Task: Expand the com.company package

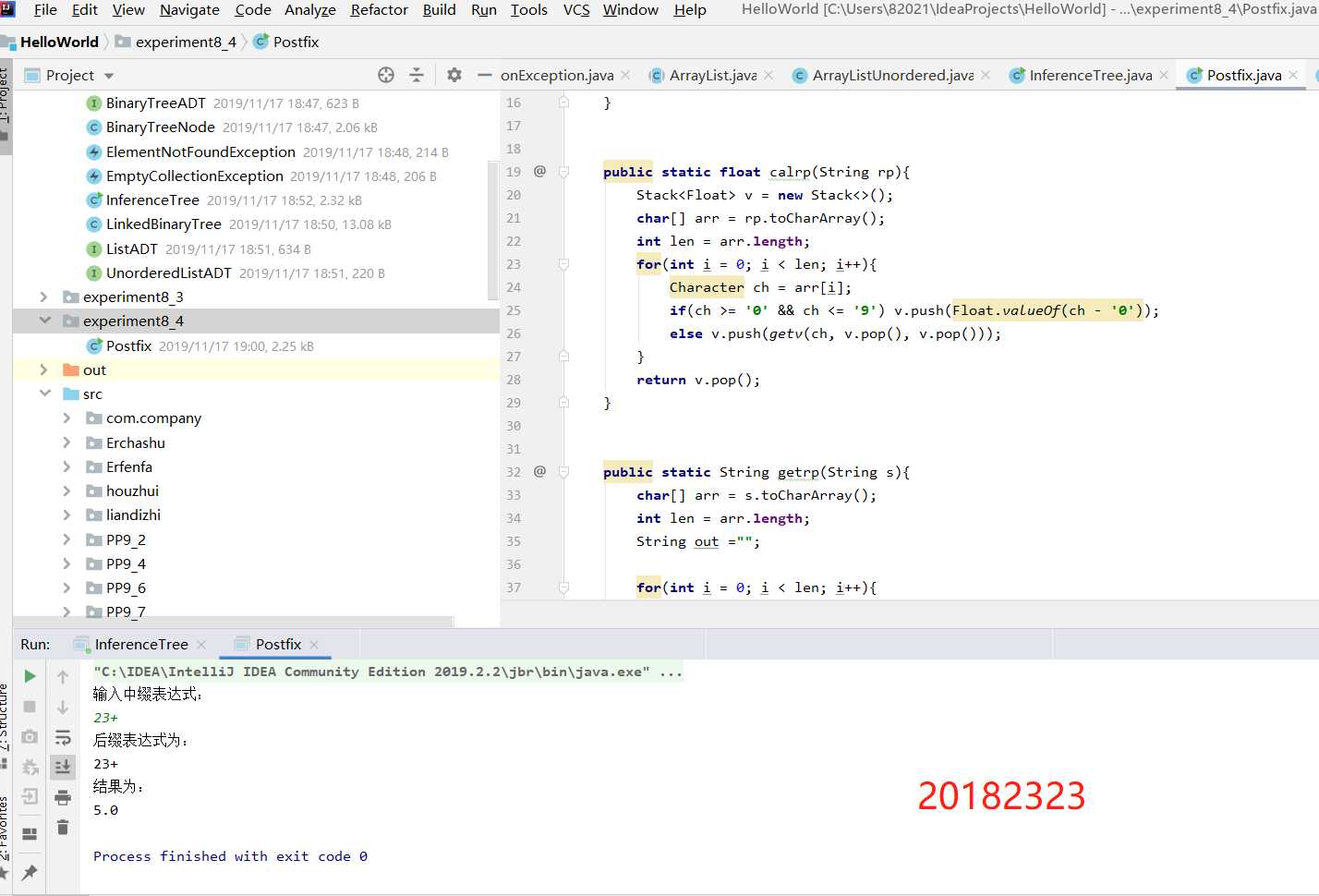Action: click(67, 418)
